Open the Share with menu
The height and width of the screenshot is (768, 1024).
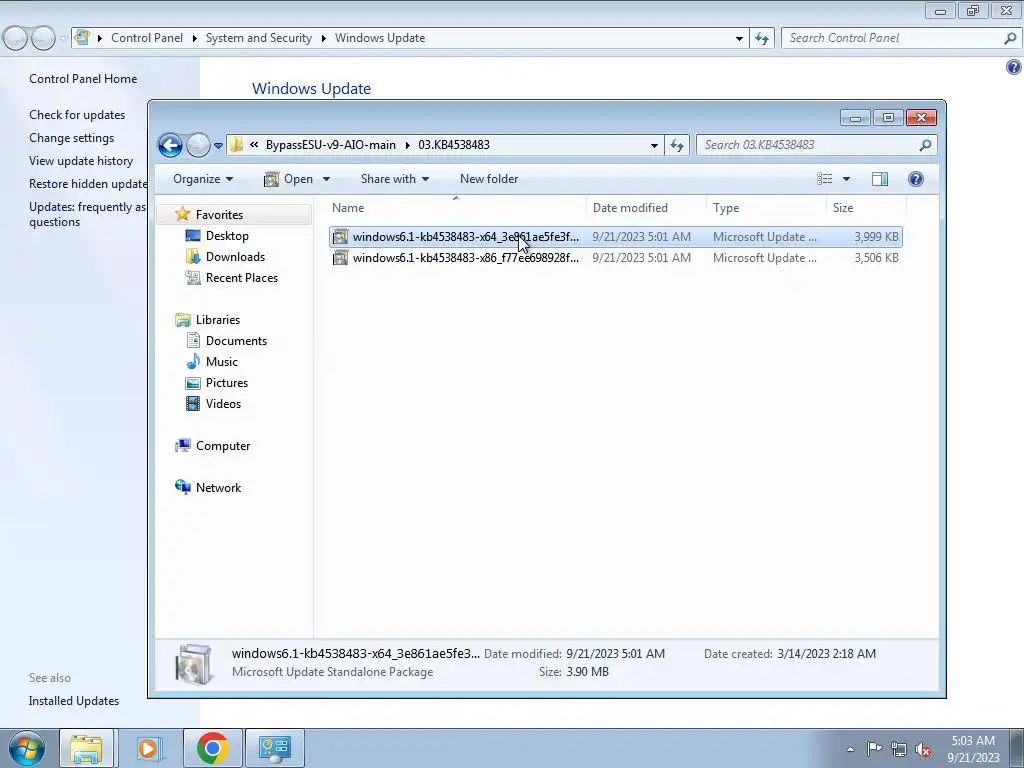pos(394,179)
